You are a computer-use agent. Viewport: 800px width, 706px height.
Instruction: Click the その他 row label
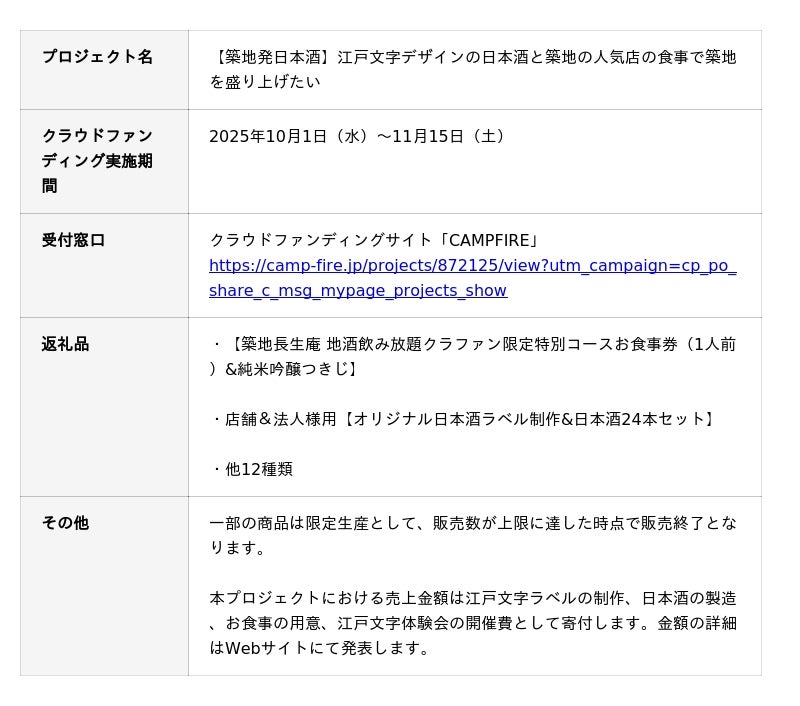pos(65,523)
